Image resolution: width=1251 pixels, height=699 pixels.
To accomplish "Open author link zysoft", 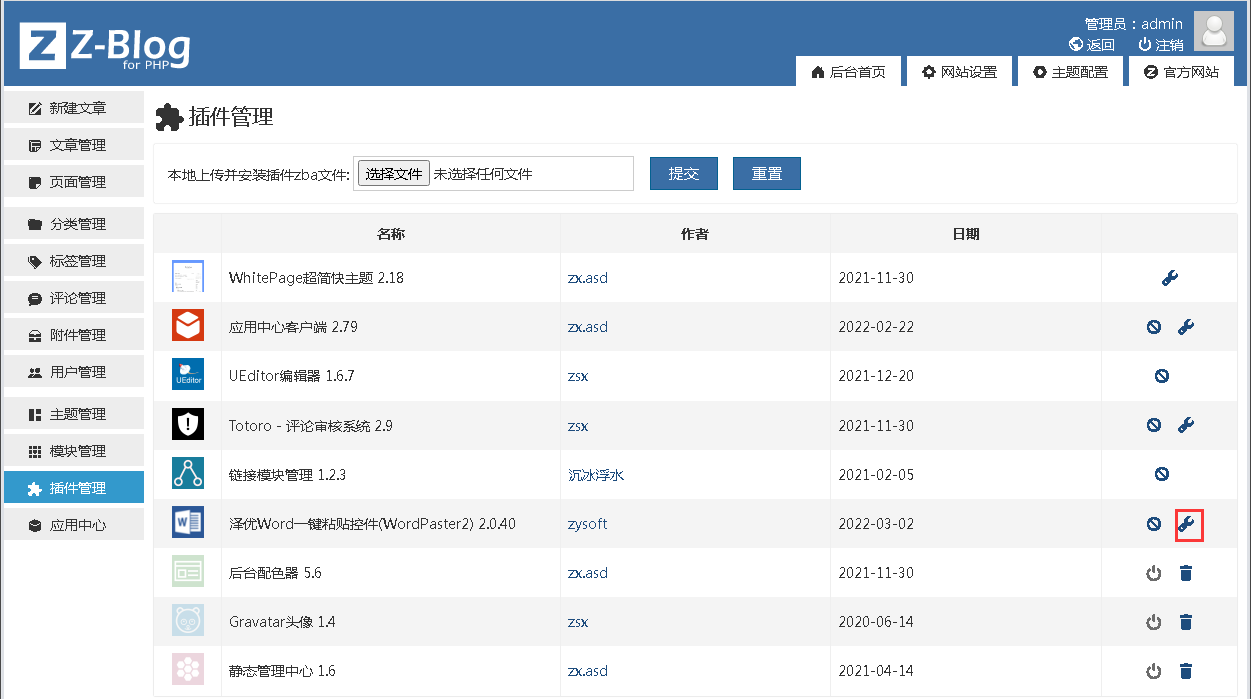I will (x=587, y=524).
